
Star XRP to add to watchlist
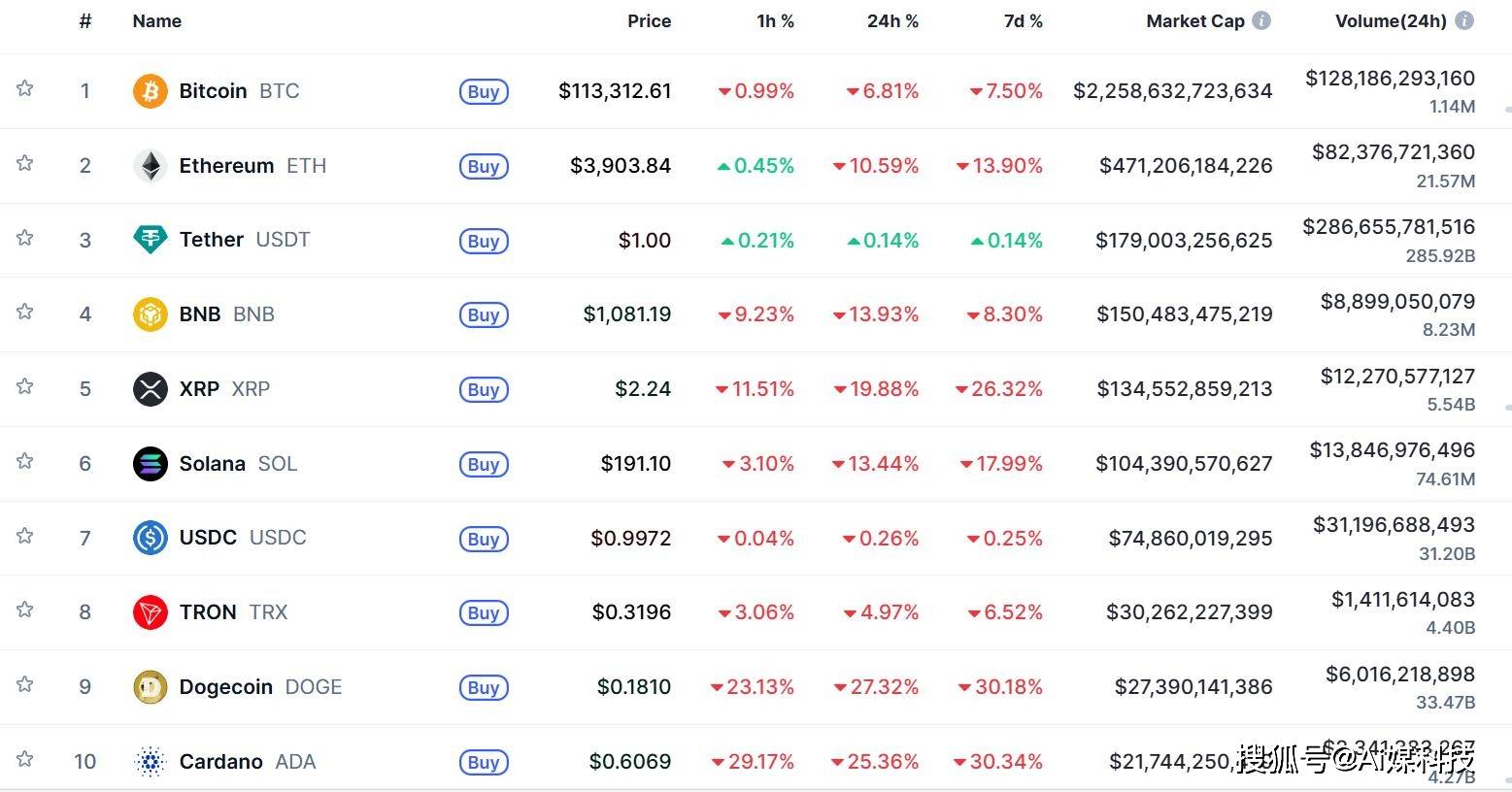[x=25, y=386]
